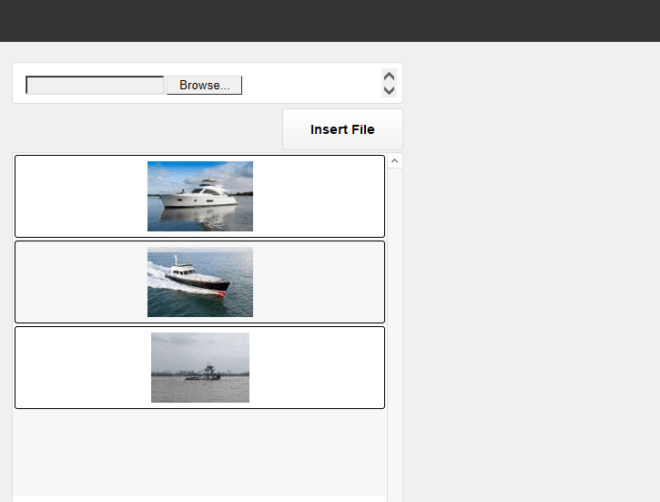Click the Insert File button

point(342,129)
